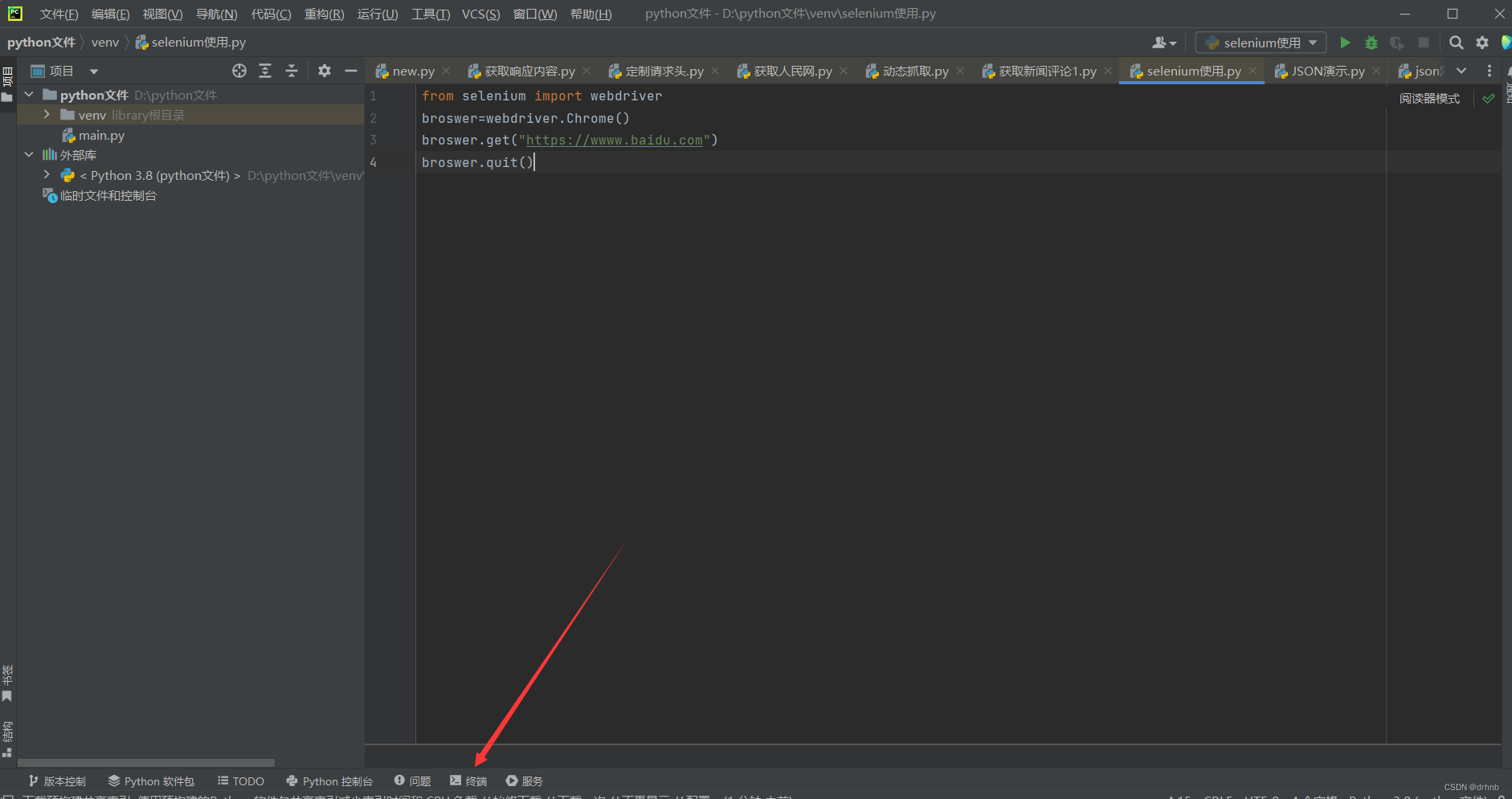
Task: Close the new.py tab
Action: pyautogui.click(x=446, y=71)
